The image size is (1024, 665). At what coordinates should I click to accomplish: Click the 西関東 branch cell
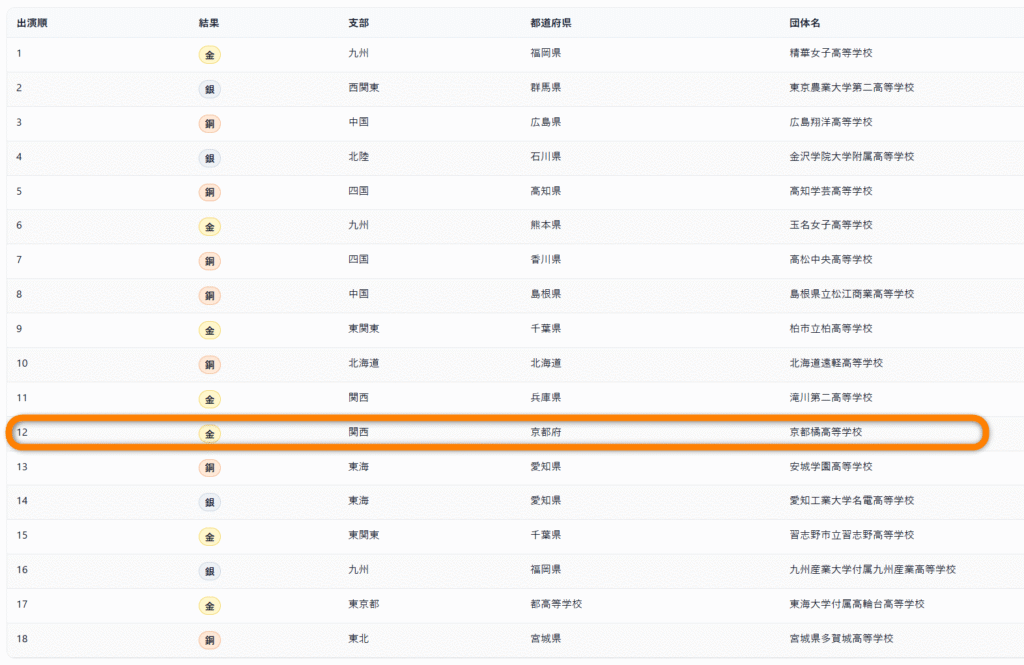click(x=363, y=88)
